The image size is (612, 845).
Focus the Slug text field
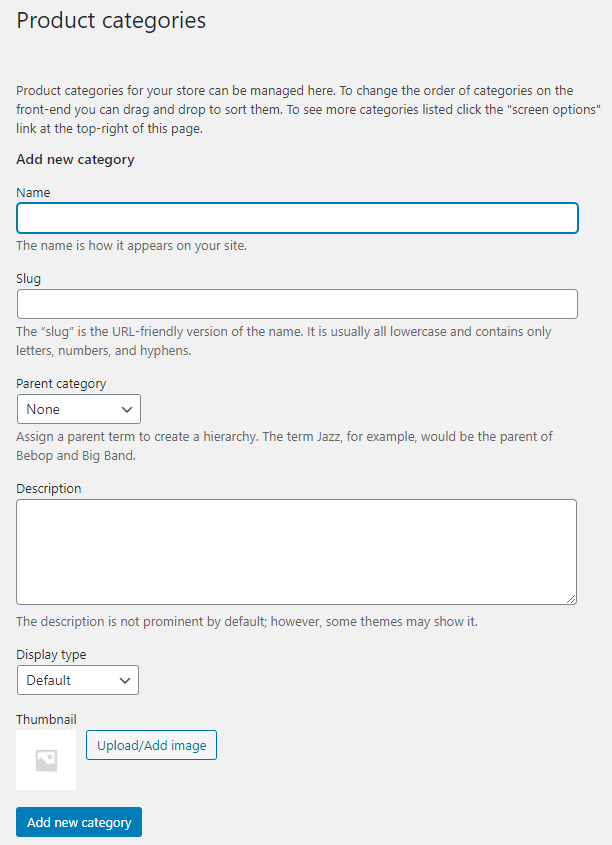click(297, 304)
